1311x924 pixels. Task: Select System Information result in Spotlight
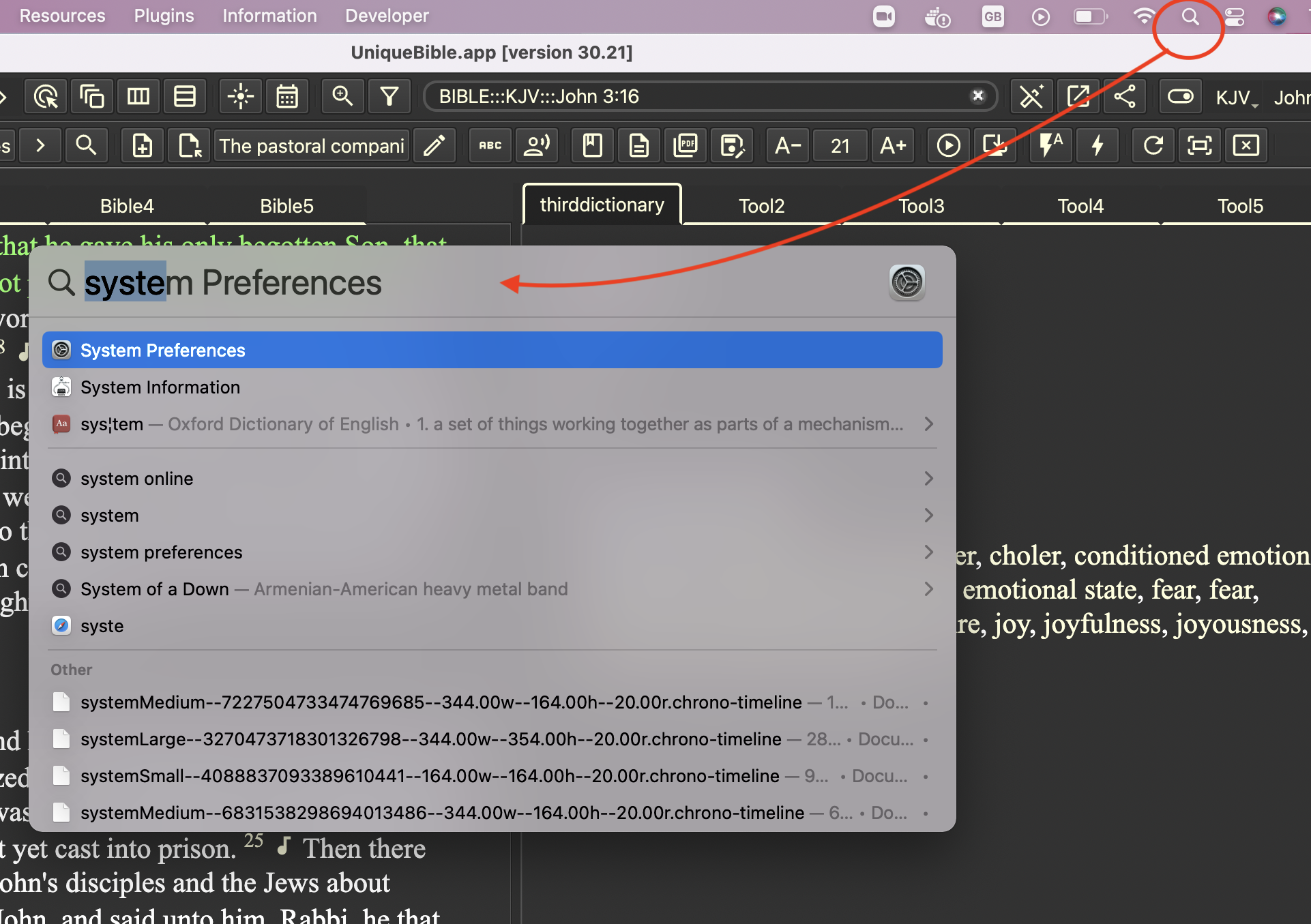pos(492,387)
